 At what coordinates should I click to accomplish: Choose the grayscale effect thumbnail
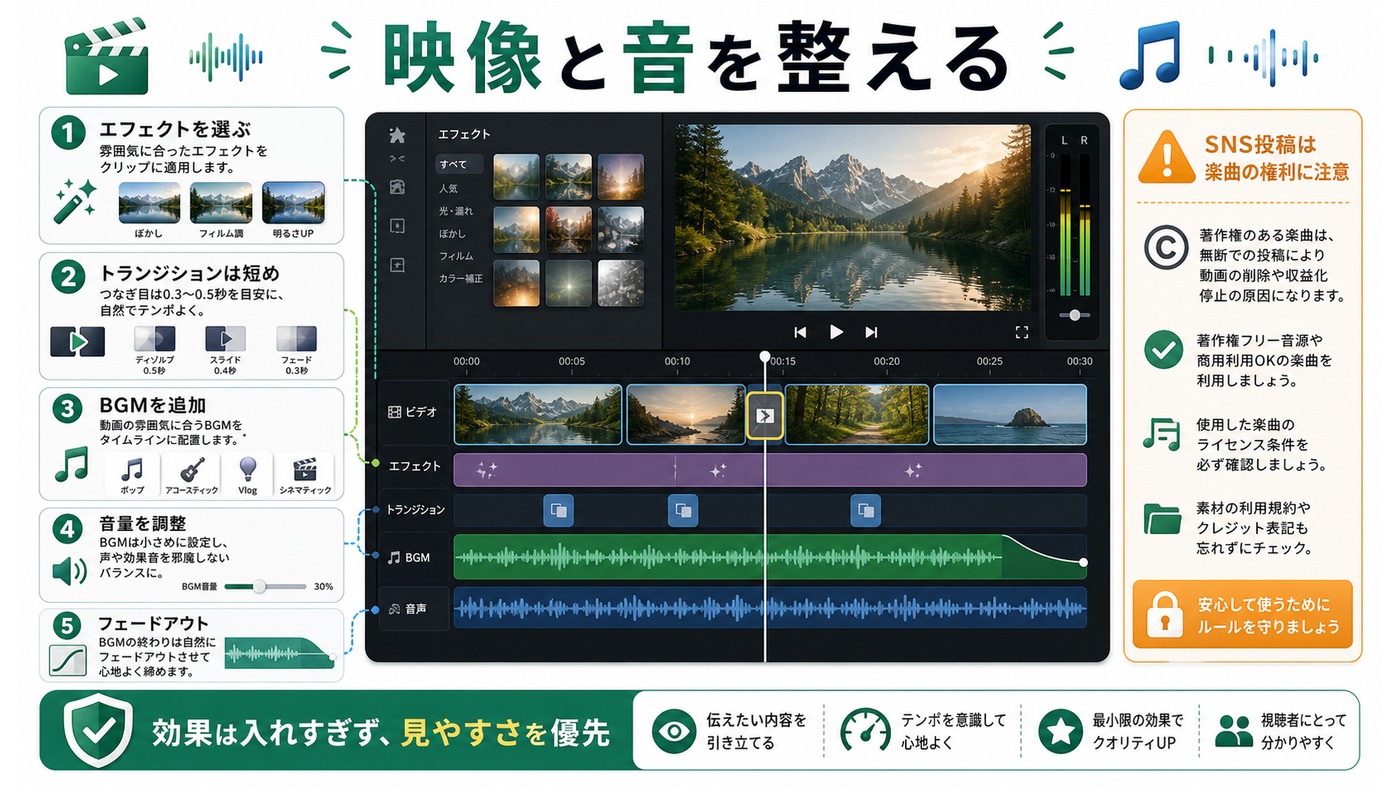point(620,283)
